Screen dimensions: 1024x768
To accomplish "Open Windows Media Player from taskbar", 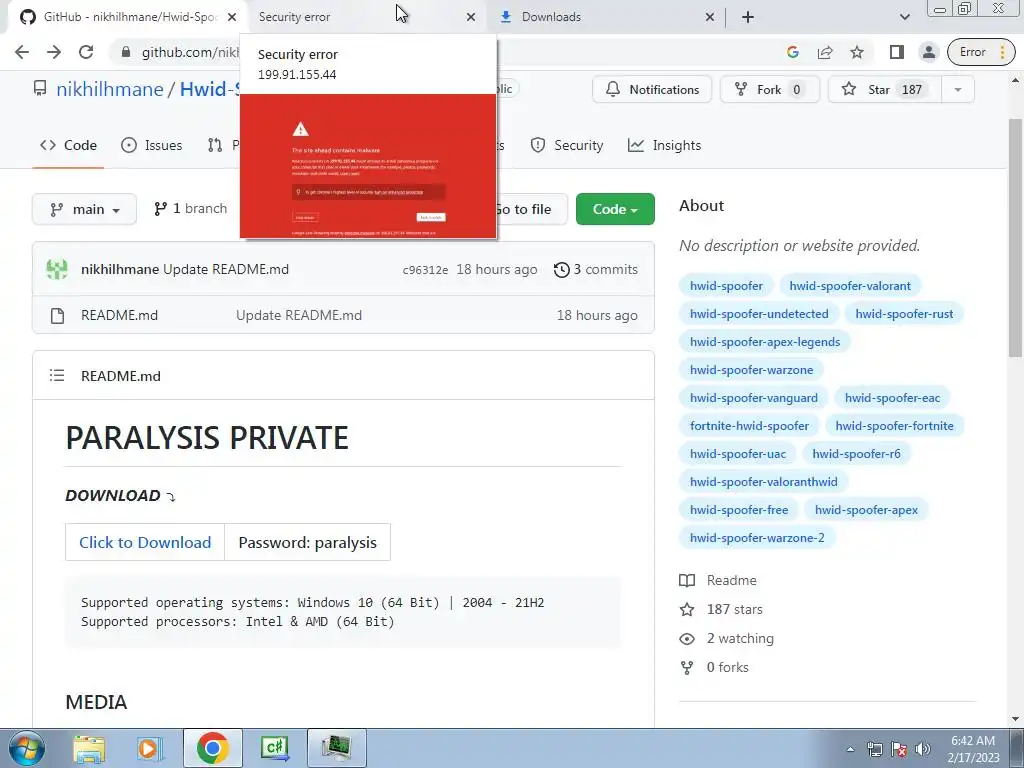I will coord(150,748).
